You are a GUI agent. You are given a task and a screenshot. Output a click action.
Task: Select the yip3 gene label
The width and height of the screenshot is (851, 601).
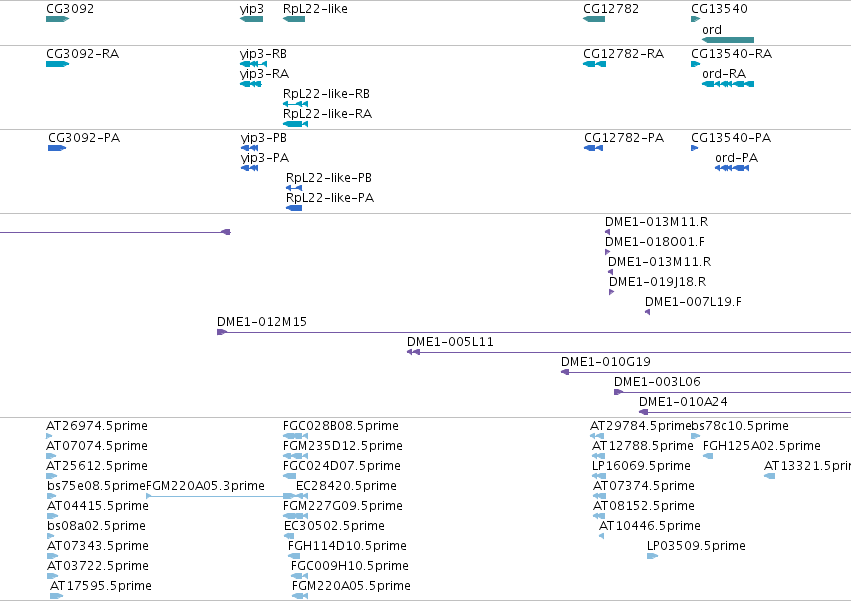coord(252,9)
